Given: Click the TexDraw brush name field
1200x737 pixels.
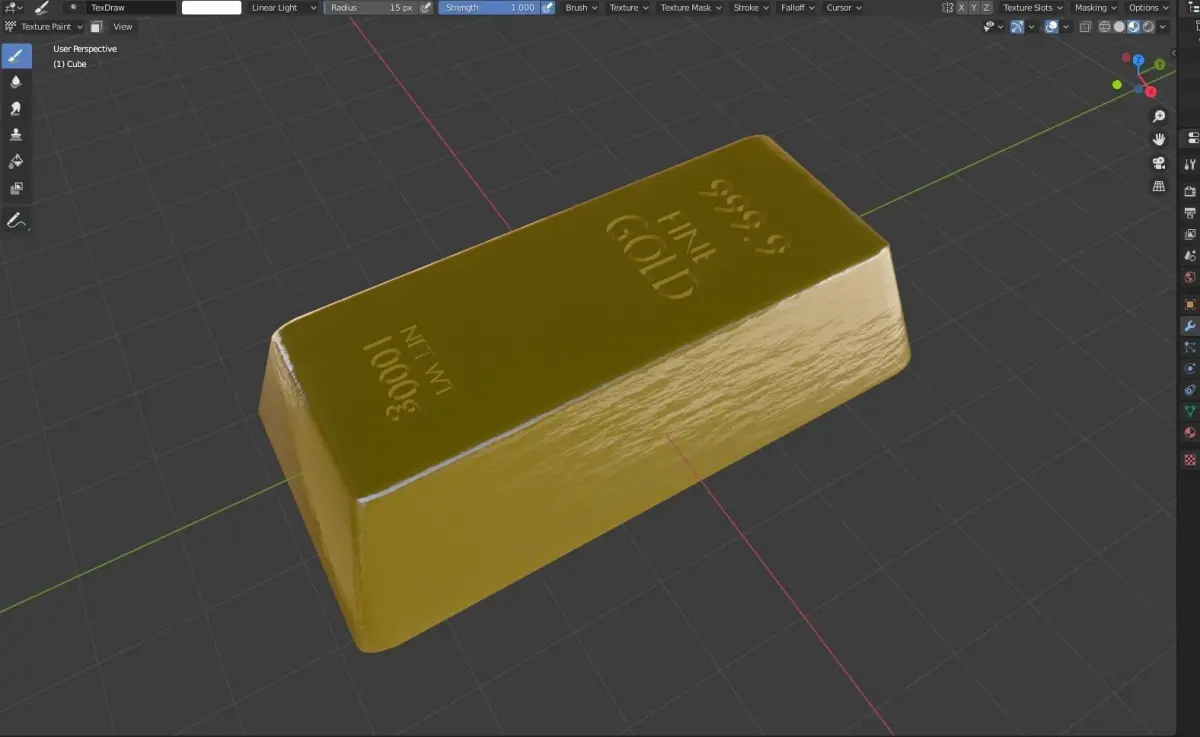Looking at the screenshot, I should [130, 7].
